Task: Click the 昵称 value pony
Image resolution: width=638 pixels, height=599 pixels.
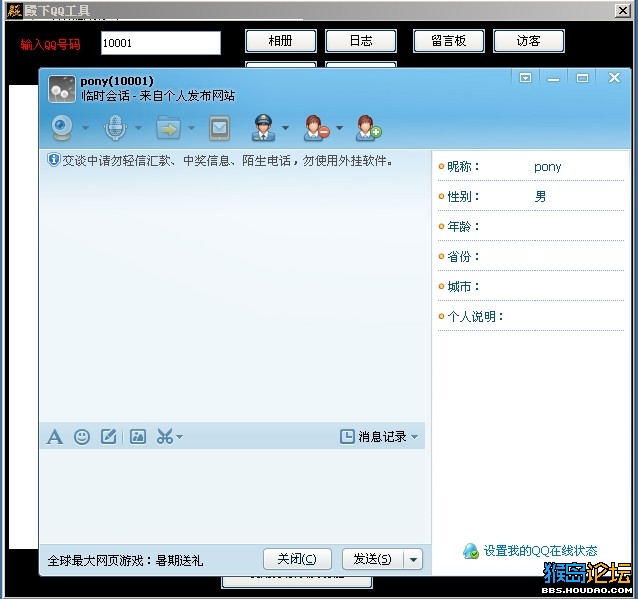Action: click(547, 167)
